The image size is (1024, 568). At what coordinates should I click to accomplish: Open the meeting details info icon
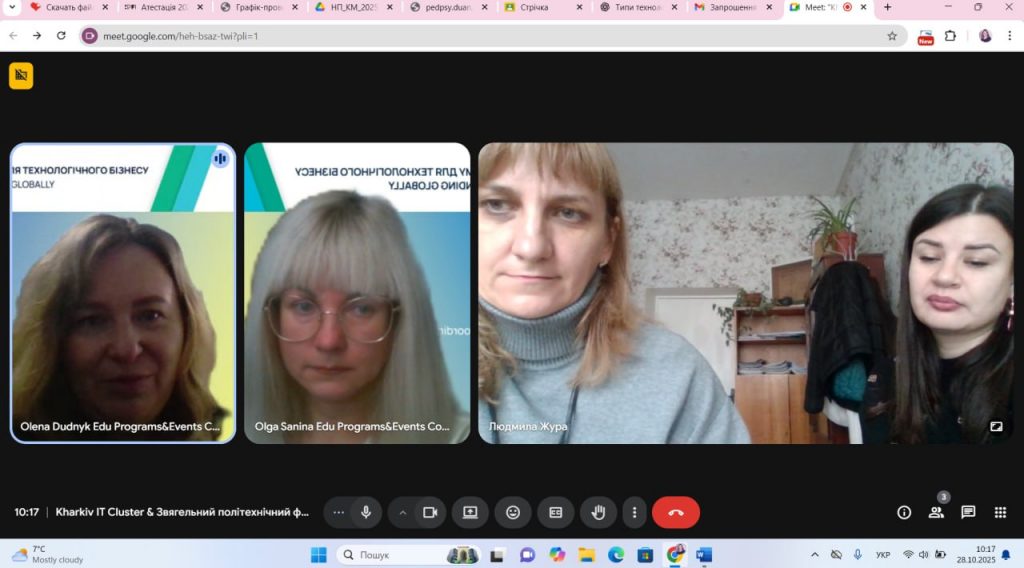click(x=904, y=512)
